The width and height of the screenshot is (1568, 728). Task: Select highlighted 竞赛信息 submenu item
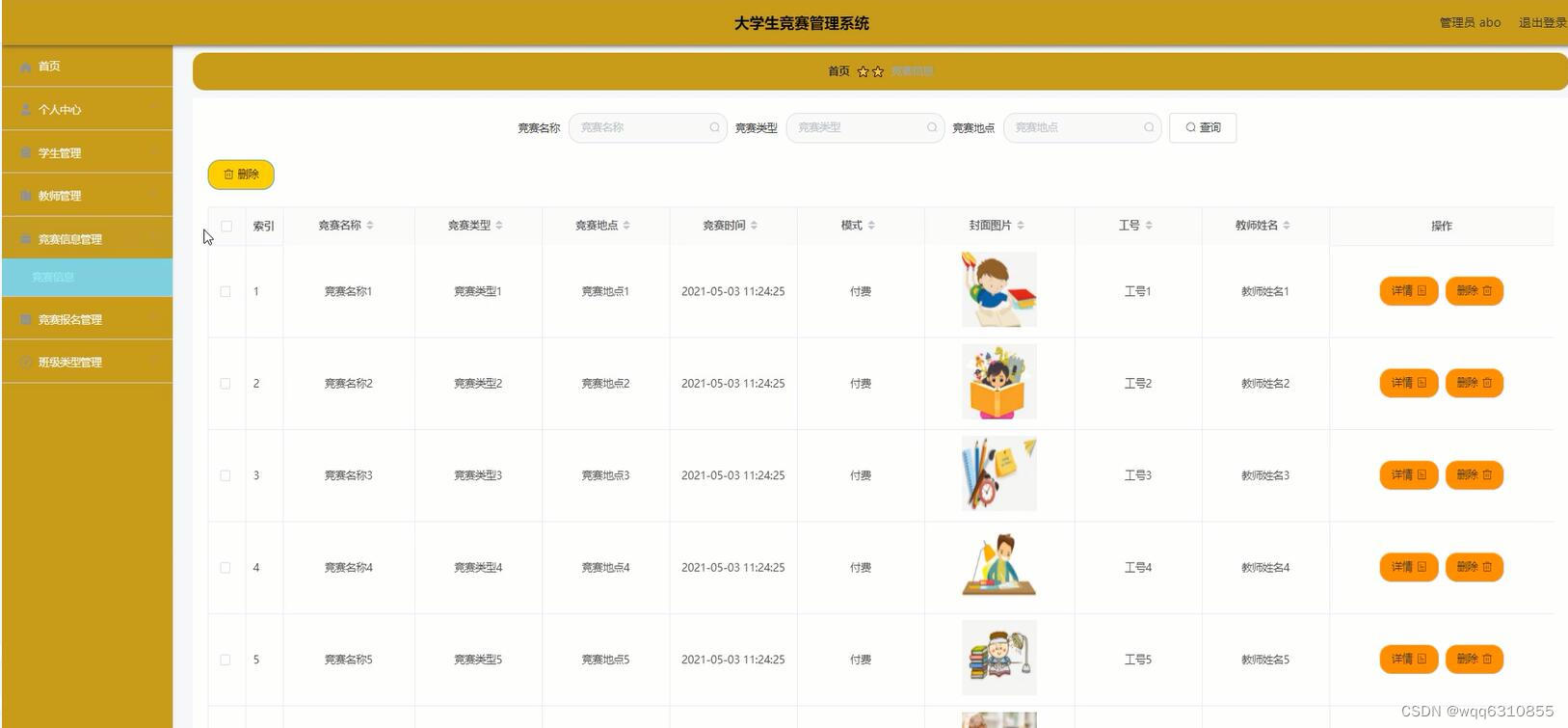[87, 278]
